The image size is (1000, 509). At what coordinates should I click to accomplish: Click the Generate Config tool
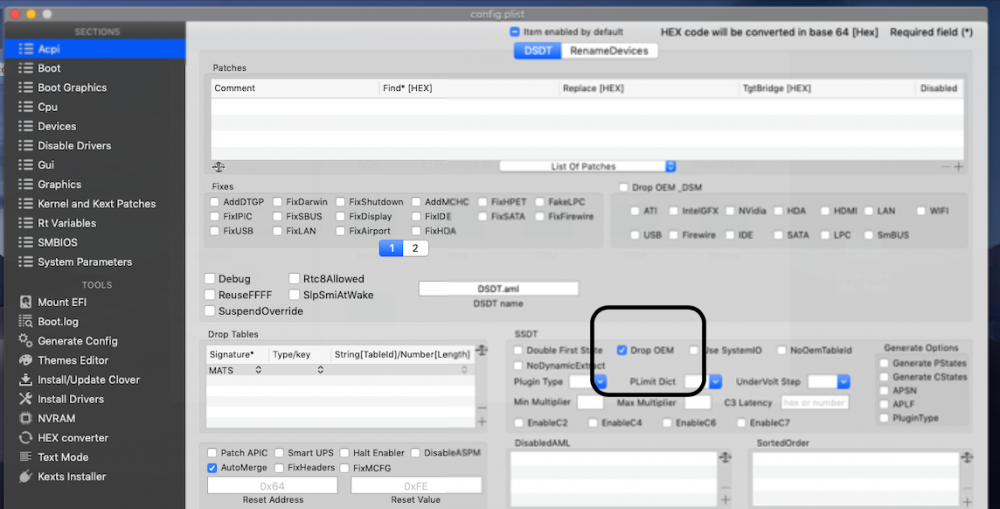pyautogui.click(x=77, y=341)
